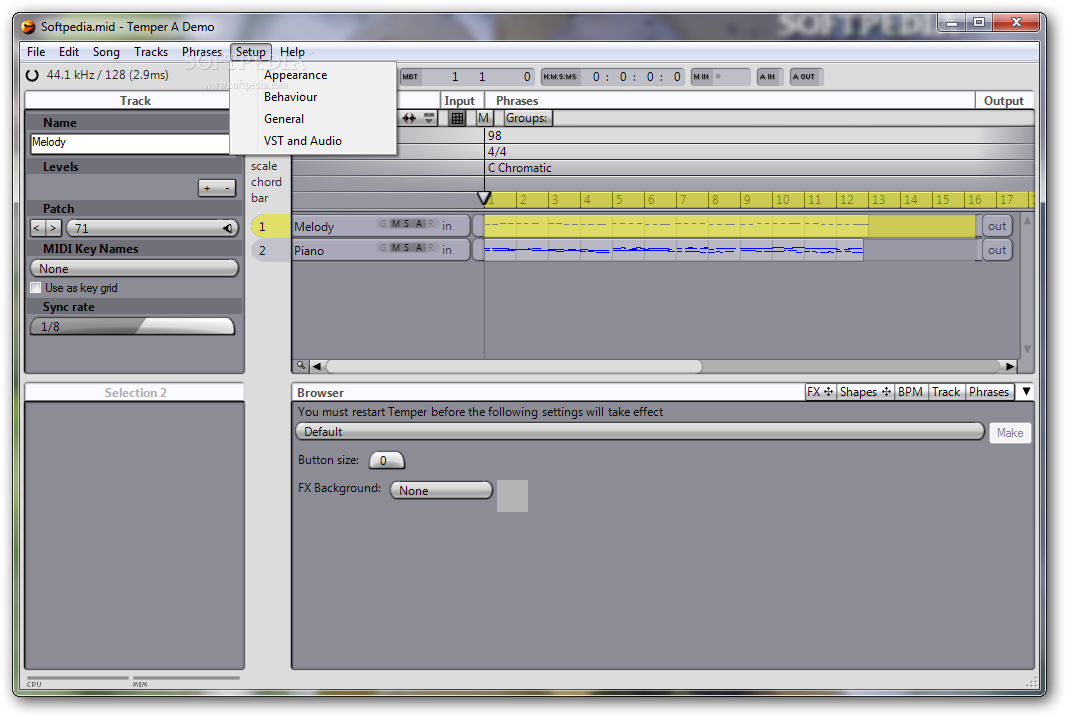The image size is (1067, 717).
Task: Toggle Solo (S) on the Piano track
Action: 407,248
